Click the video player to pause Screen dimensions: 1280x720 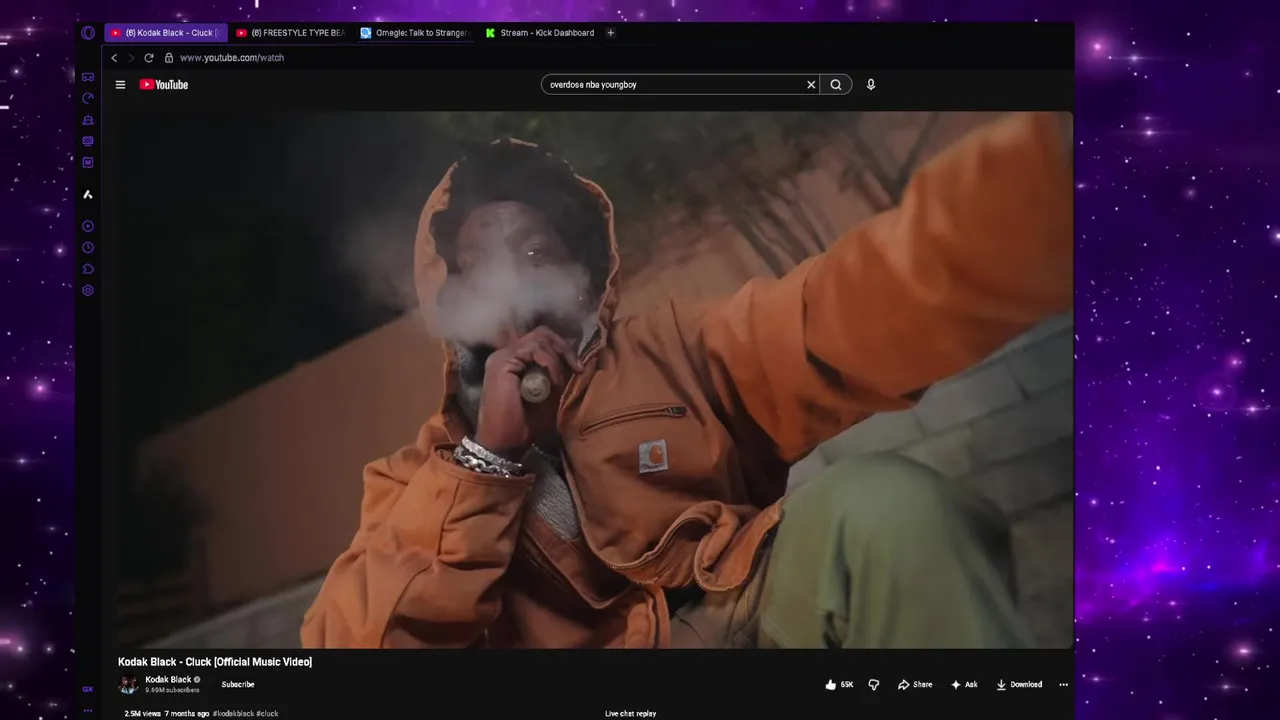coord(594,380)
